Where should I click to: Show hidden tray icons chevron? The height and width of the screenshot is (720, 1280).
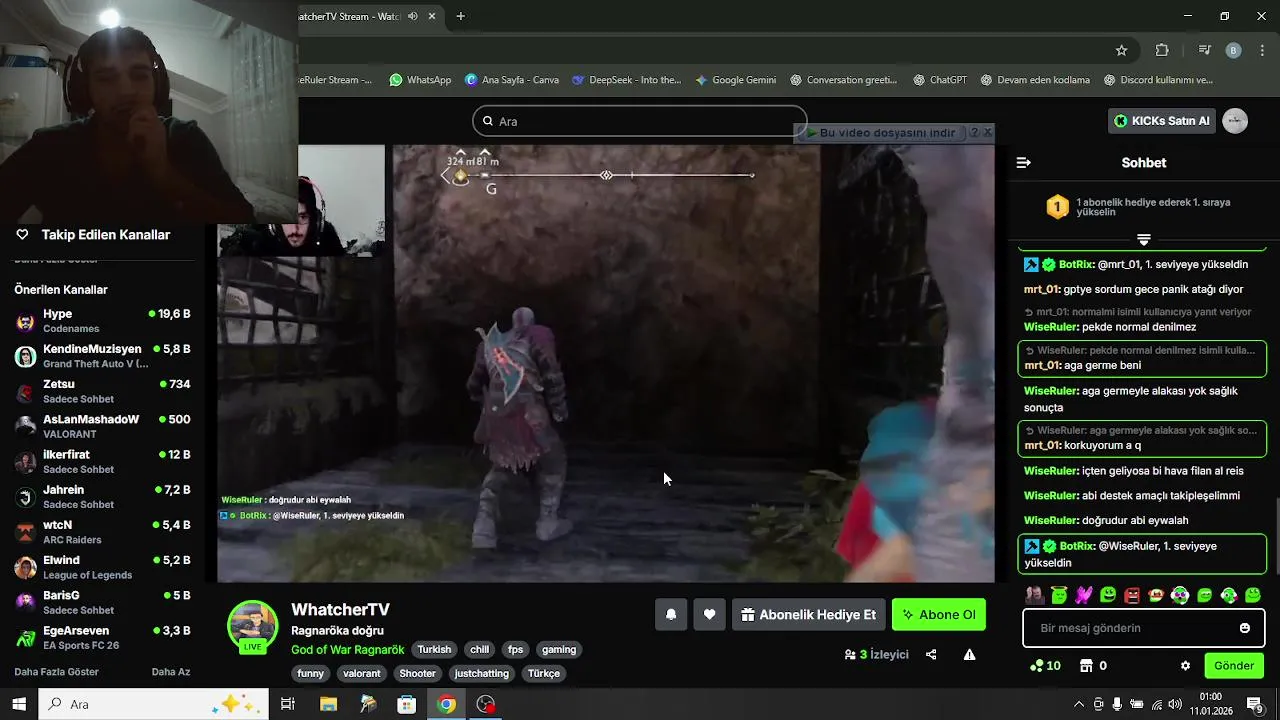tap(1079, 704)
